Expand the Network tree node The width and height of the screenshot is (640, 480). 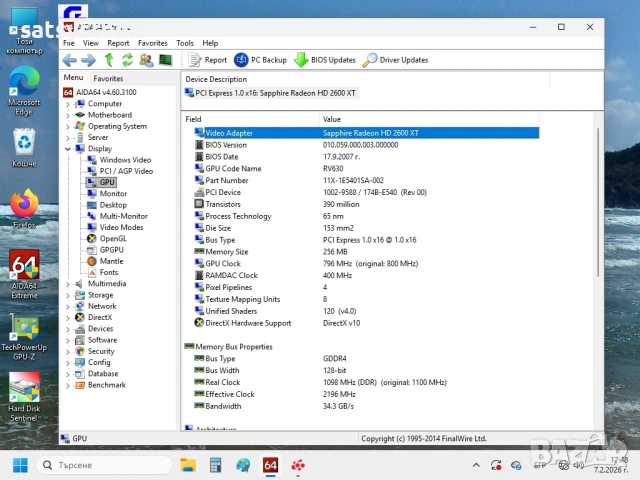68,307
